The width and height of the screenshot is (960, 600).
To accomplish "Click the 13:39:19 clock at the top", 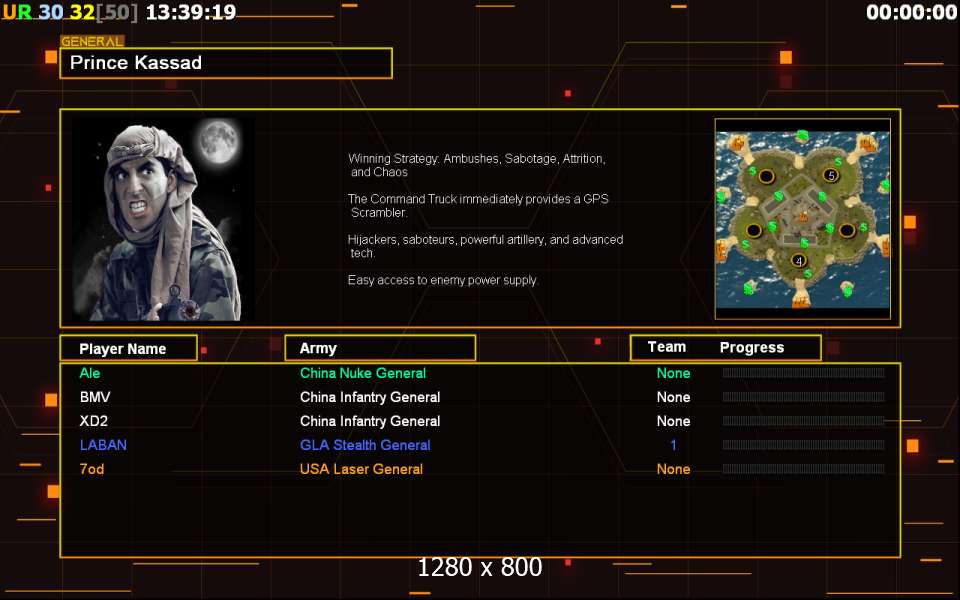I will [x=191, y=12].
